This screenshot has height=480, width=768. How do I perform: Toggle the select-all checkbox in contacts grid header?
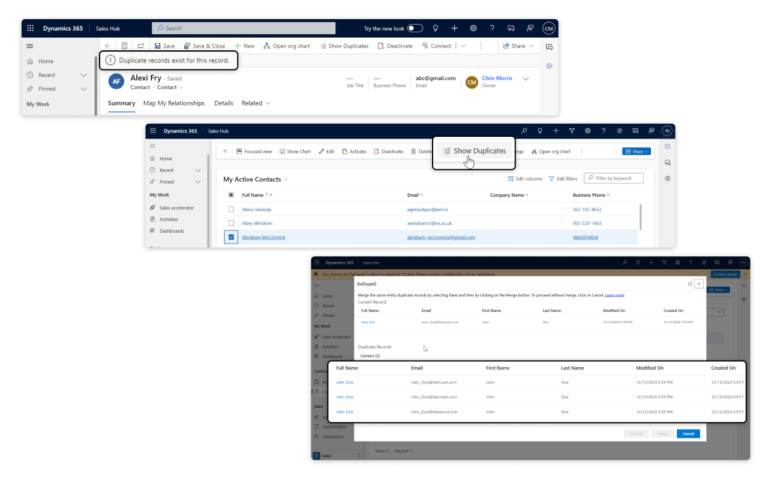(231, 195)
